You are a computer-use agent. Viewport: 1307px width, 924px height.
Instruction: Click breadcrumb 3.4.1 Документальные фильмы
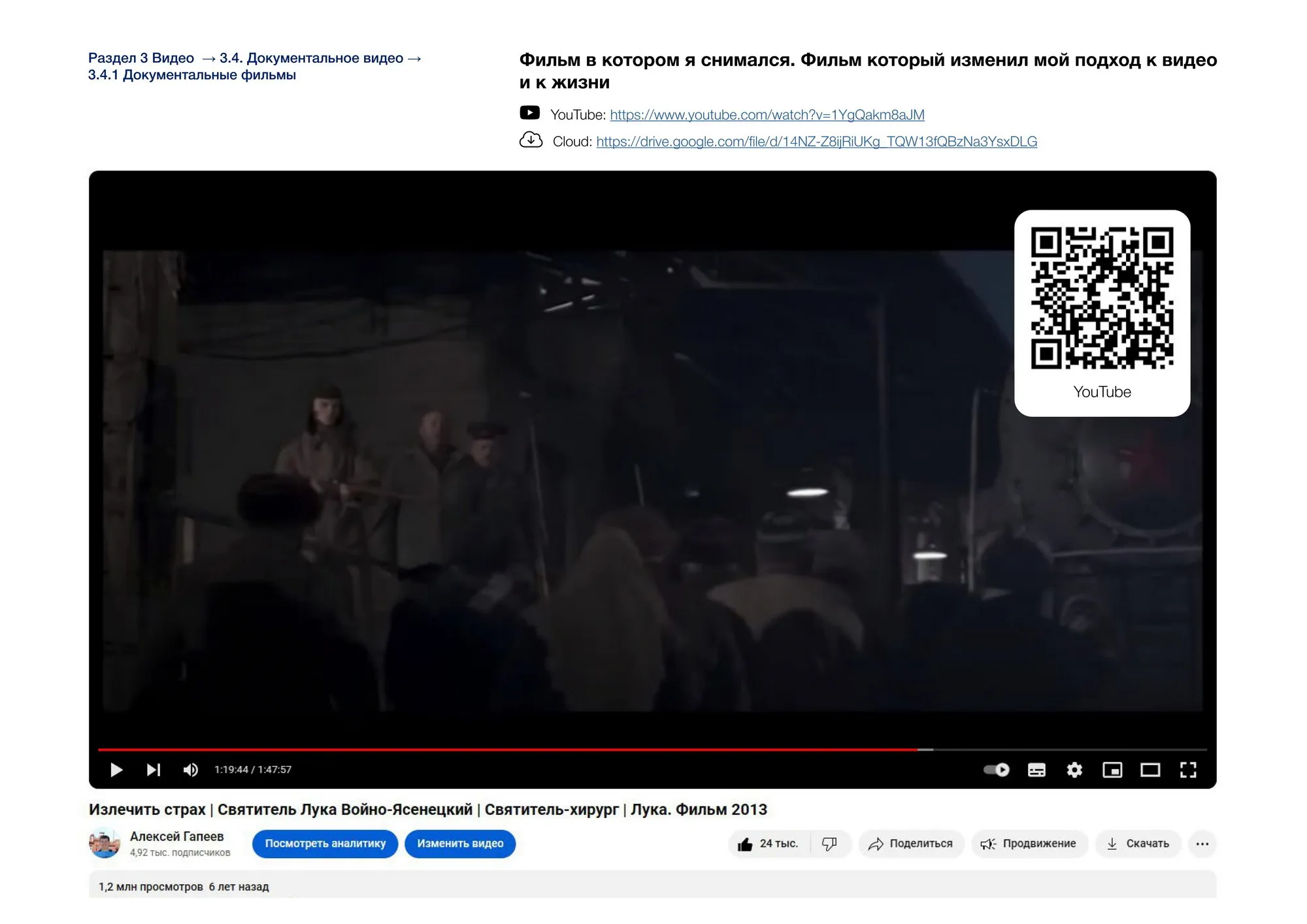pyautogui.click(x=192, y=75)
